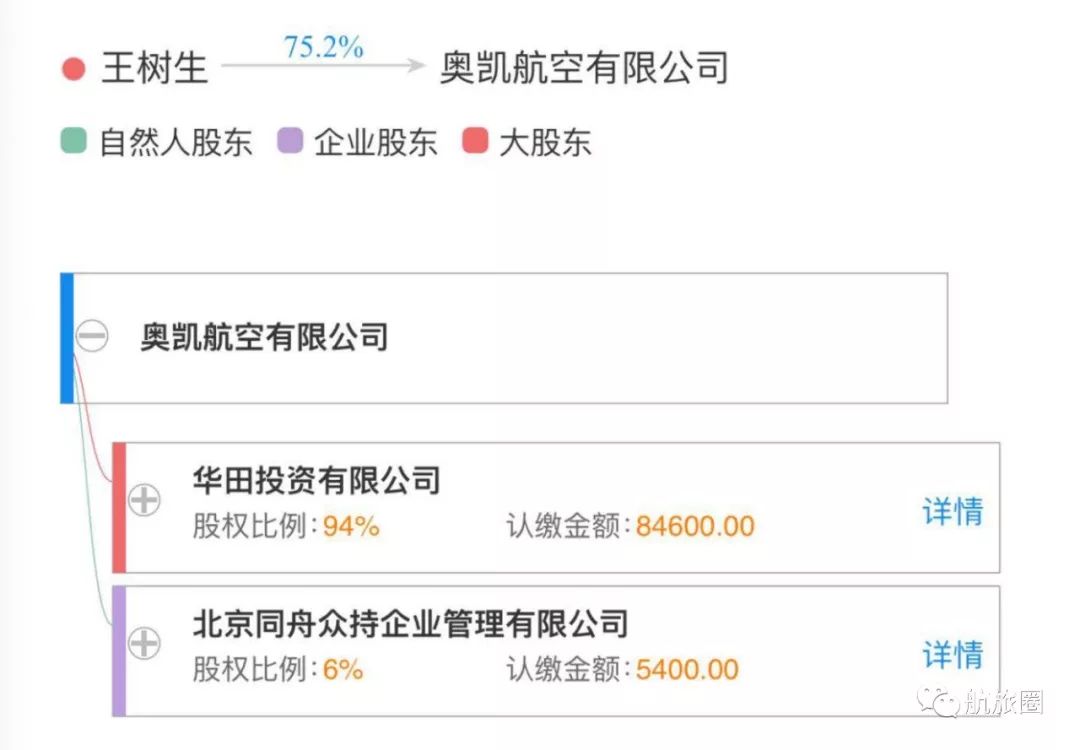The height and width of the screenshot is (750, 1080).
Task: Click the 奥凯航空有限公司 tree root title
Action: [264, 337]
